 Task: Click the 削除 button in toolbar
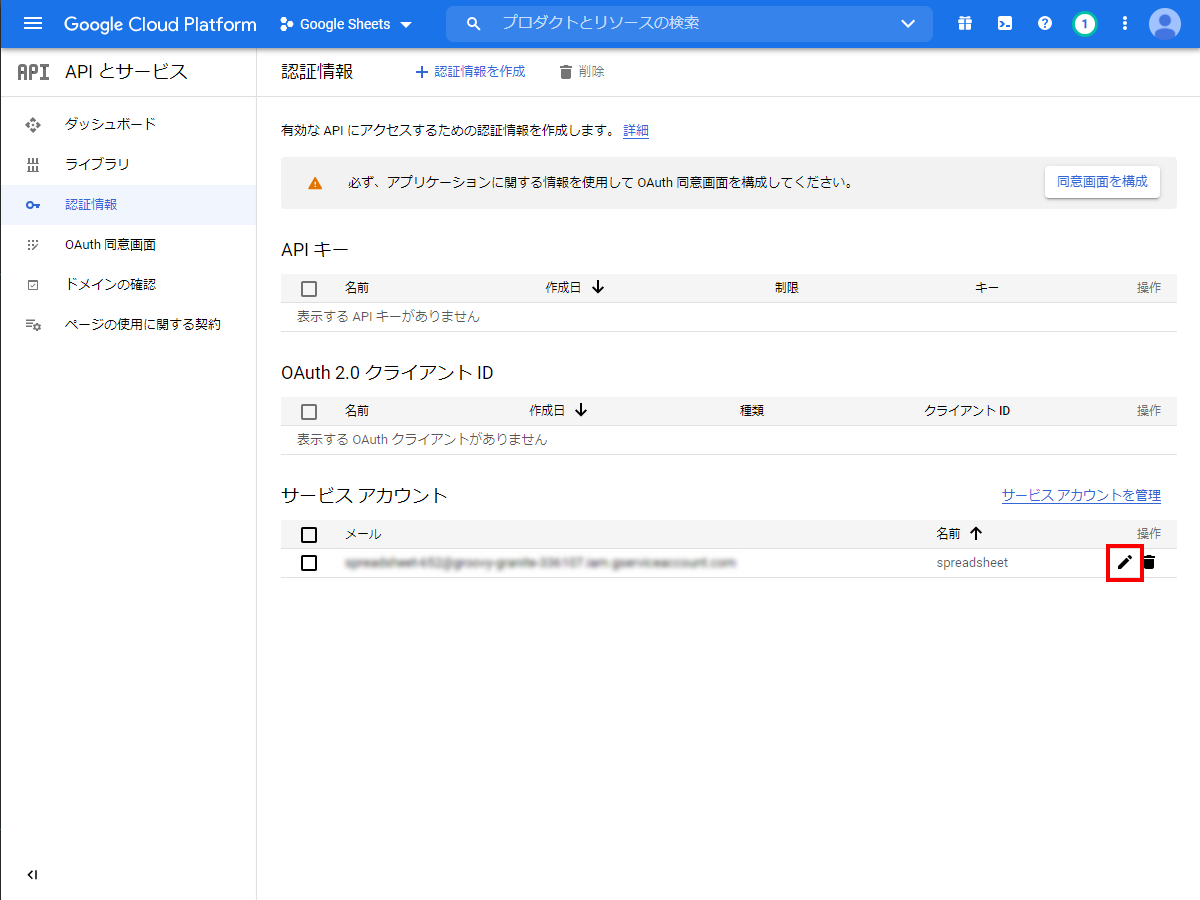(581, 72)
